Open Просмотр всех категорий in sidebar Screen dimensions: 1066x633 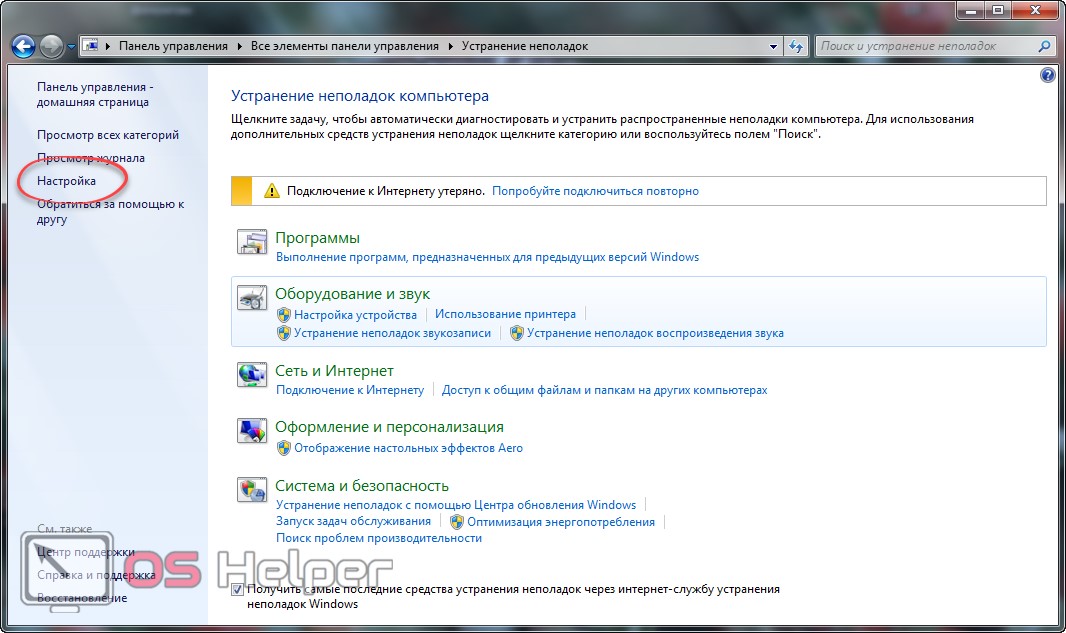(x=108, y=135)
